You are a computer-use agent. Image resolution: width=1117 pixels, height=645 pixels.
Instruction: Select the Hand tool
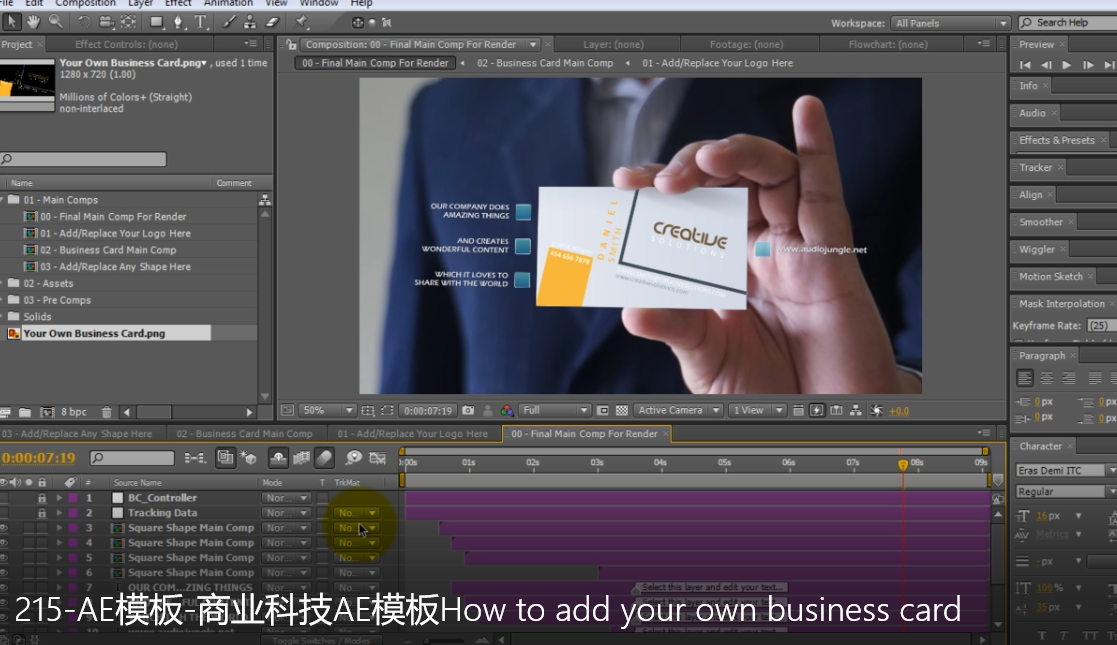coord(33,22)
